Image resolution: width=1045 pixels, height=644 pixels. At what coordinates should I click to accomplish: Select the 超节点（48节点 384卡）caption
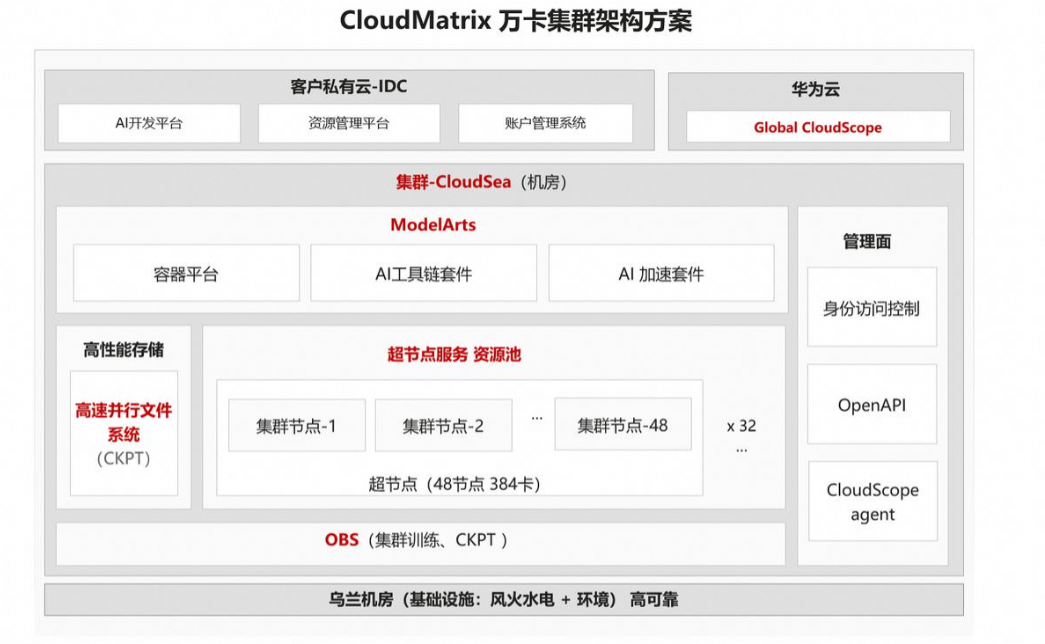(x=454, y=484)
